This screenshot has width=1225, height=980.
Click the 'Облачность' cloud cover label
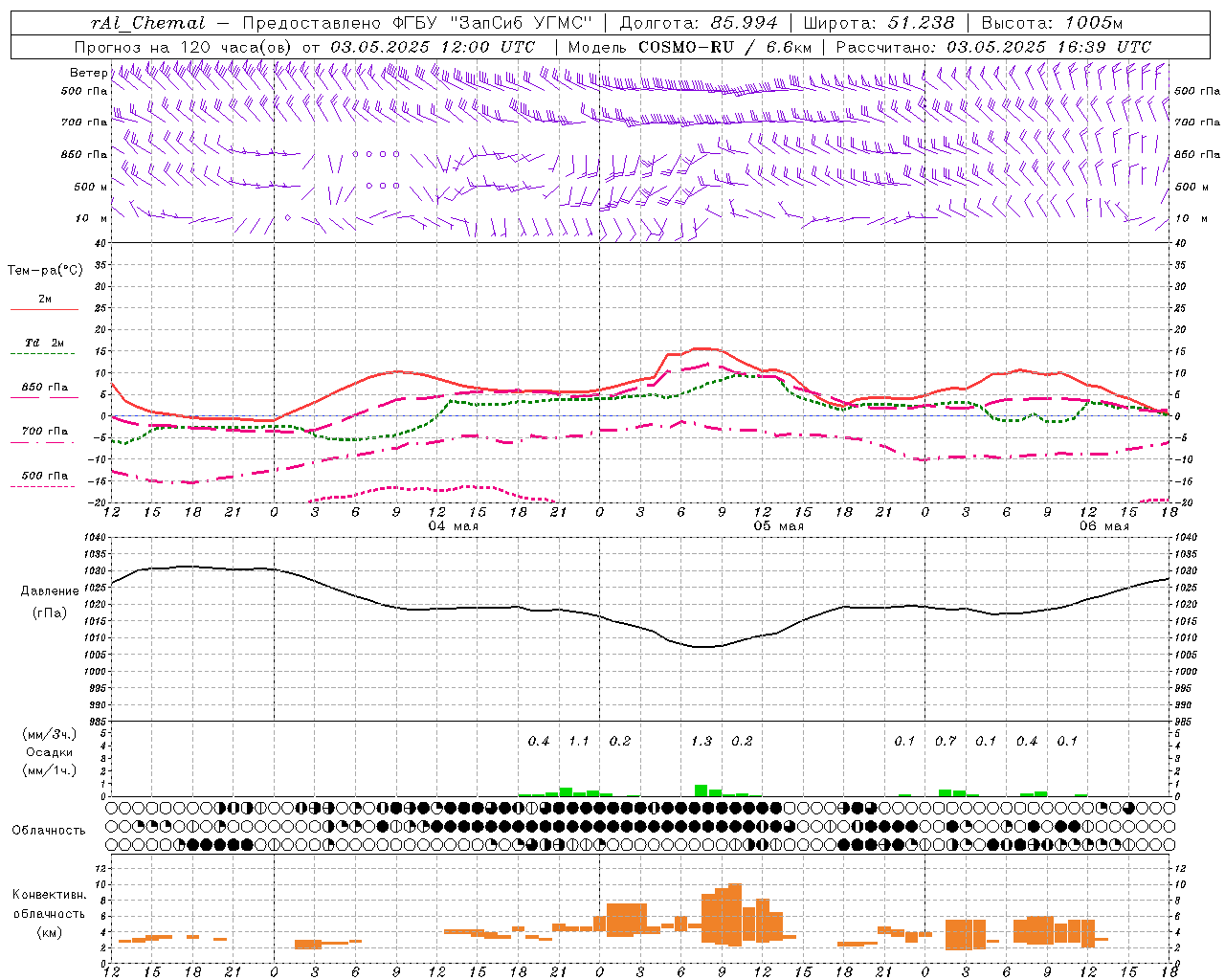(x=49, y=831)
